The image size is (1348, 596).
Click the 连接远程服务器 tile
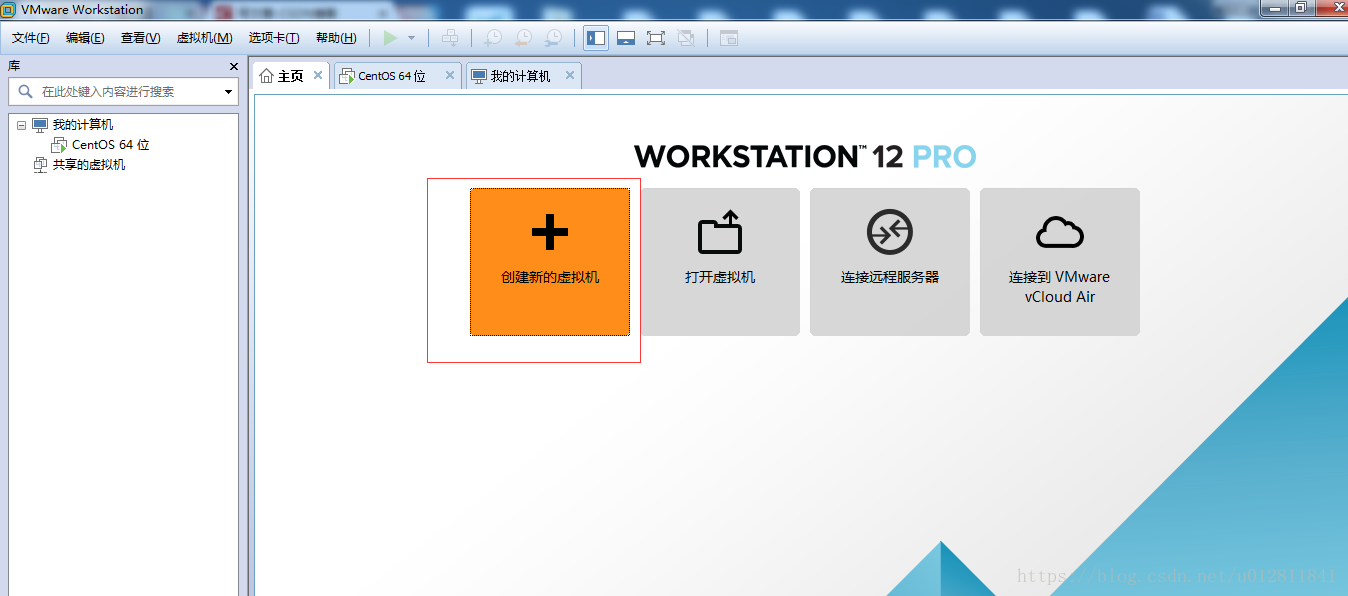[x=890, y=262]
